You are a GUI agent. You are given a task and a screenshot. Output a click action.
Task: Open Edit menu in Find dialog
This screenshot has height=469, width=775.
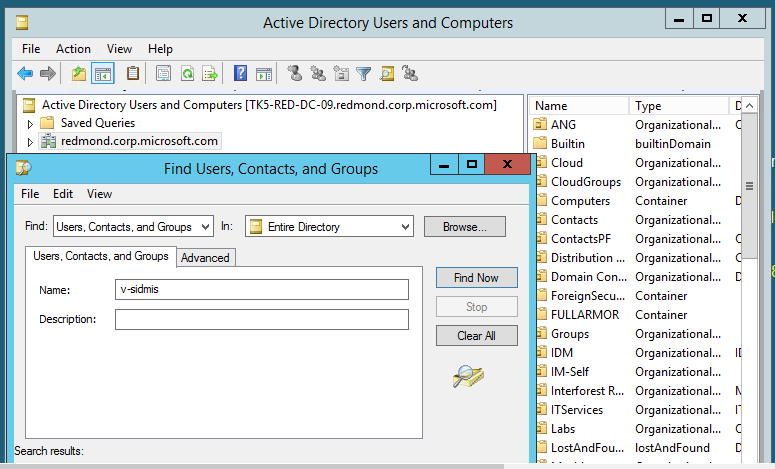[x=63, y=194]
